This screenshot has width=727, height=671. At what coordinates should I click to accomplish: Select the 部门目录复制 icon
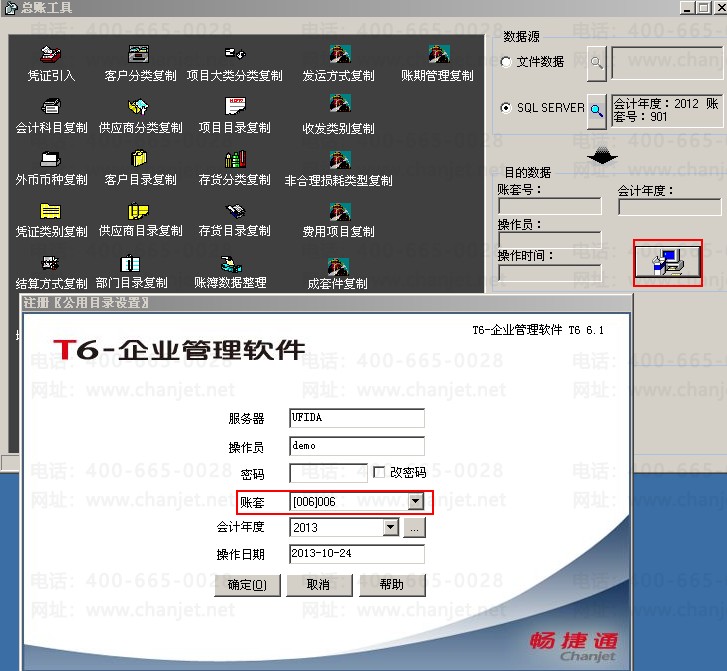tap(130, 263)
